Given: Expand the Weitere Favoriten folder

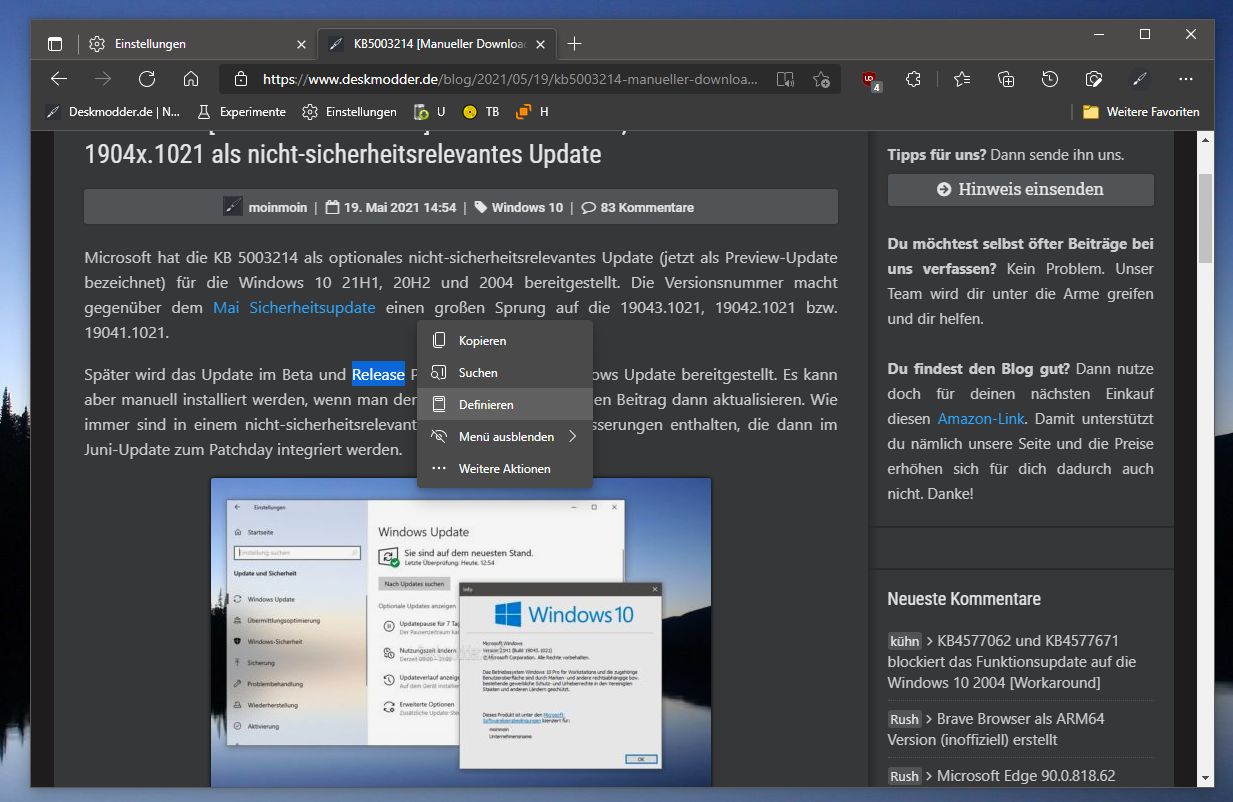Looking at the screenshot, I should click(x=1141, y=112).
